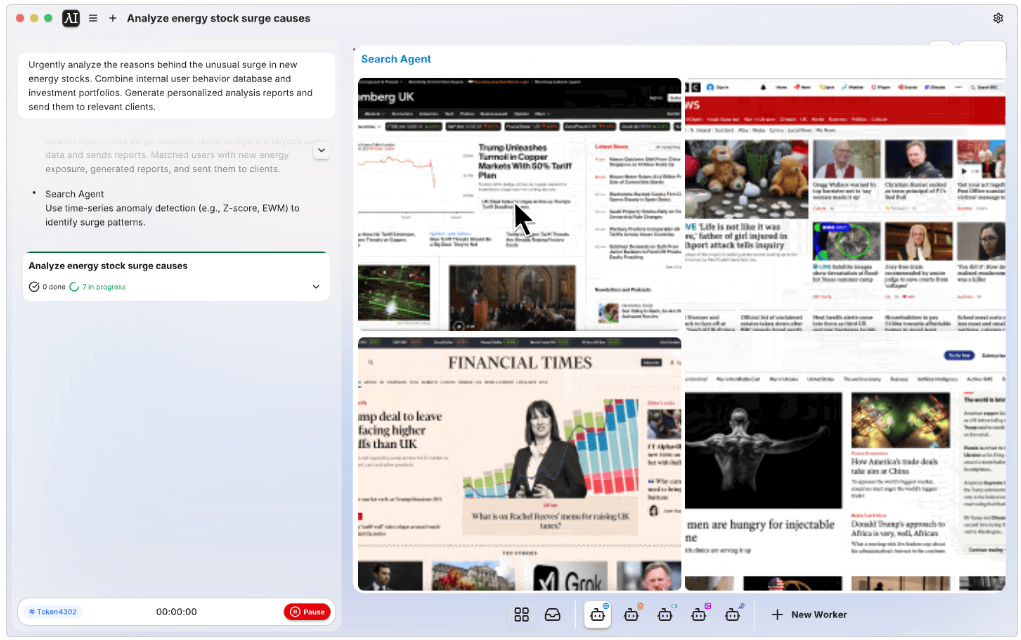Image resolution: width=1021 pixels, height=640 pixels.
Task: Click the Search Agent panel heading
Action: [x=396, y=59]
